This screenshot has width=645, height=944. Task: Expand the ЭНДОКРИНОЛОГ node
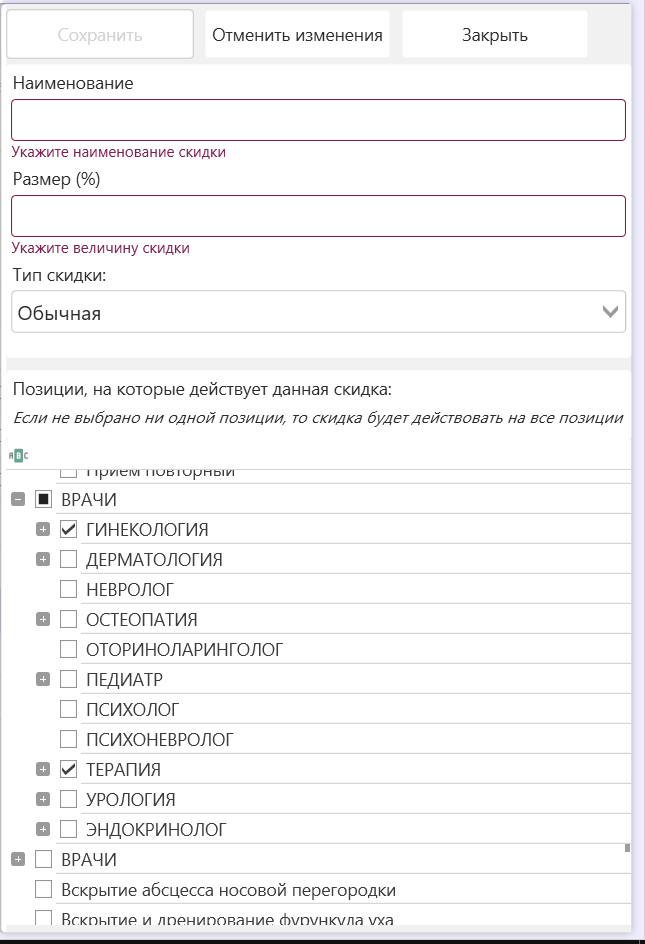point(43,829)
